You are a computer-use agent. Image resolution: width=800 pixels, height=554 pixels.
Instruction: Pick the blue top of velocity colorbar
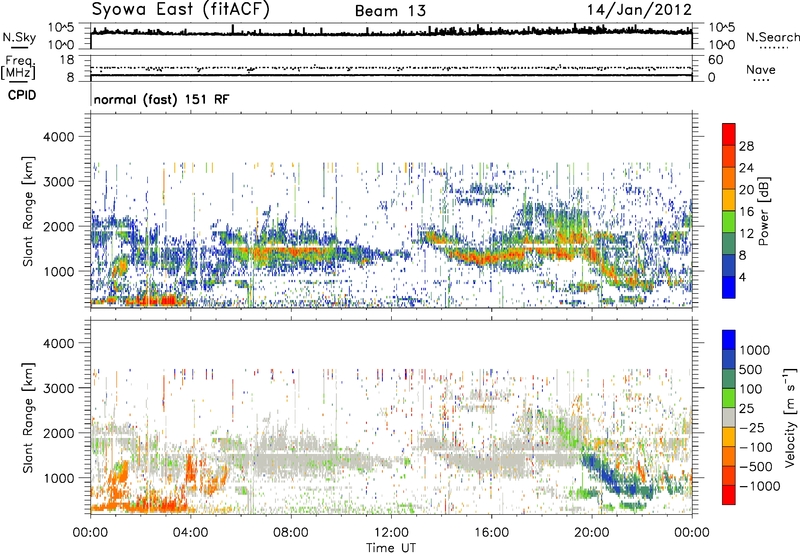tap(729, 340)
